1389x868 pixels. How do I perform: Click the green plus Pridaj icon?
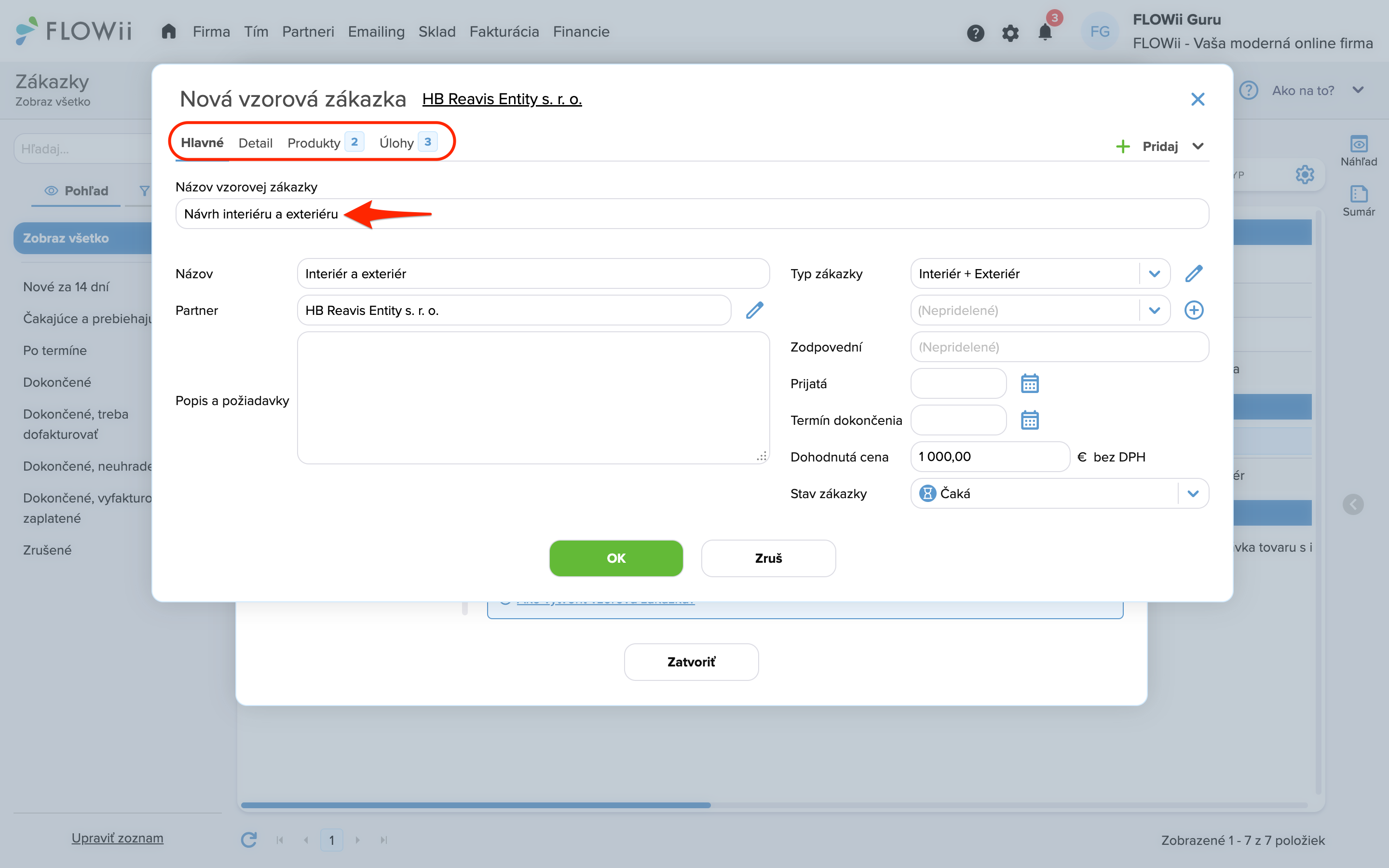(1123, 147)
